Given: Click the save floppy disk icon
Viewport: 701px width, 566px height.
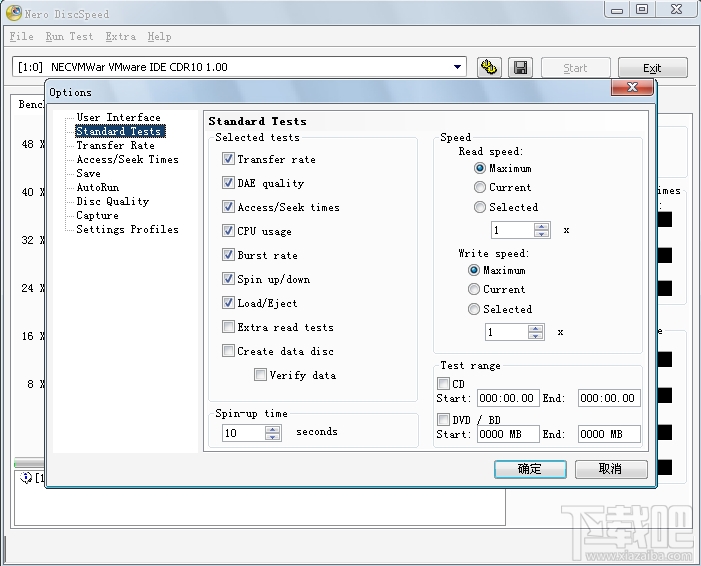Looking at the screenshot, I should point(520,68).
